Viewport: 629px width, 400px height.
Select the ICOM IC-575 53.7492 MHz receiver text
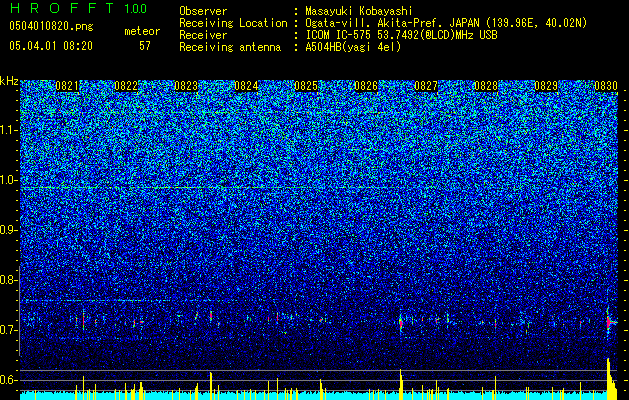coord(401,35)
